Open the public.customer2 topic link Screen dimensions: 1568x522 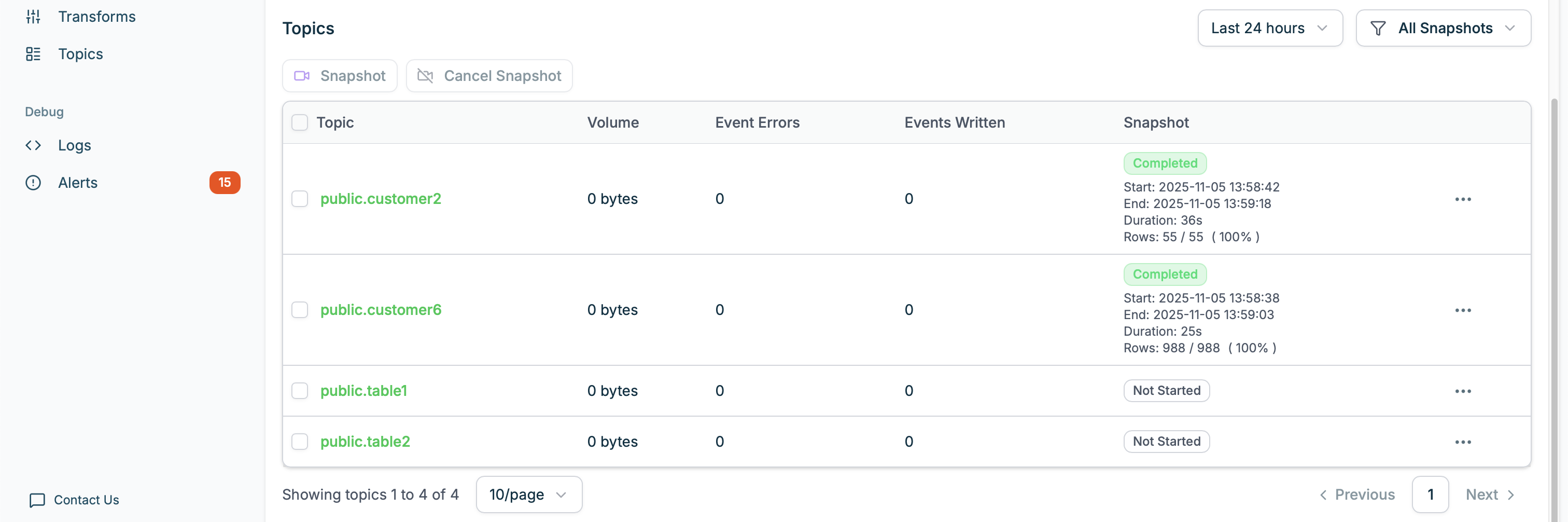click(381, 199)
